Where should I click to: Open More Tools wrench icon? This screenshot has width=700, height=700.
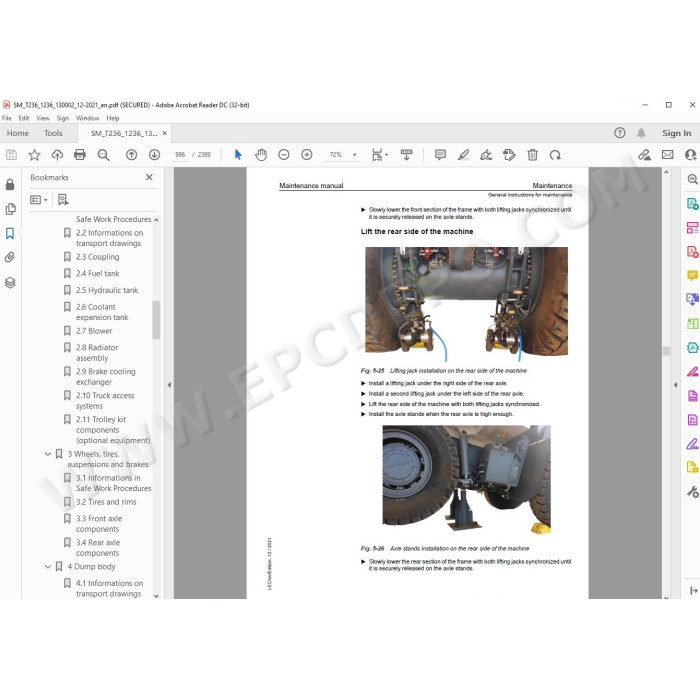pos(692,492)
